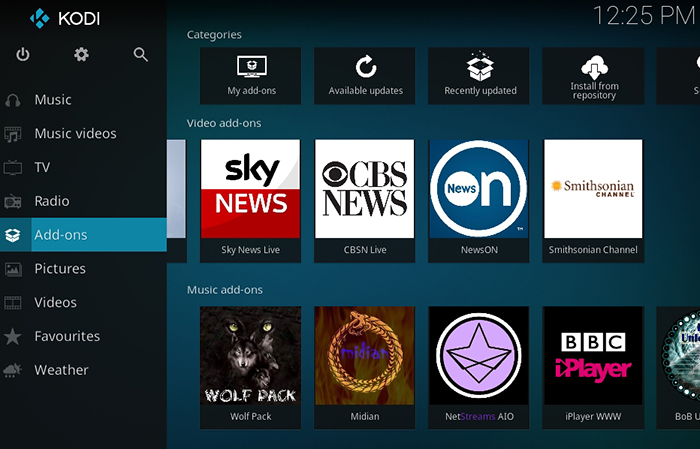Open Recently updated category
700x449 pixels.
[479, 76]
